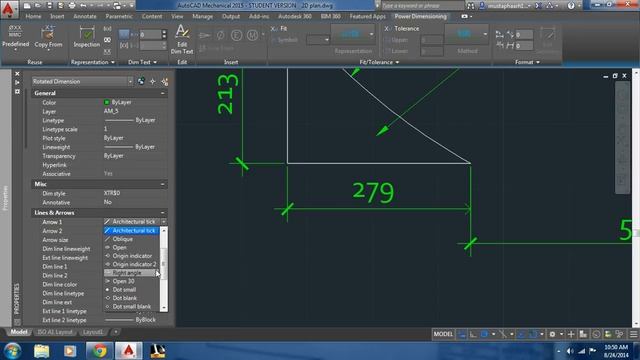Click the Copy From tool icon
The height and width of the screenshot is (360, 640).
[x=48, y=37]
